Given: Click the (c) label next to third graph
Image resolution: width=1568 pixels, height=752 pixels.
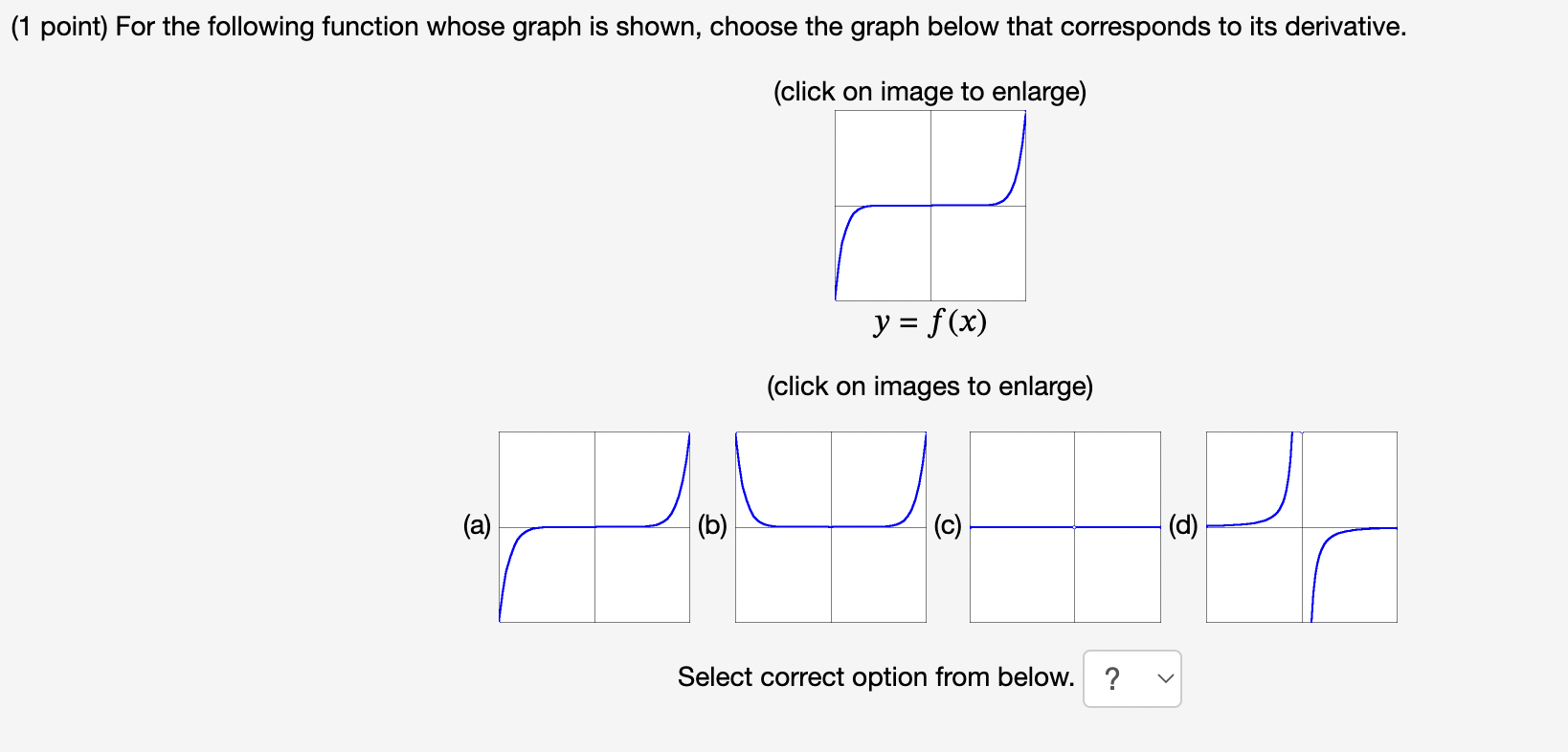Looking at the screenshot, I should coord(948,526).
